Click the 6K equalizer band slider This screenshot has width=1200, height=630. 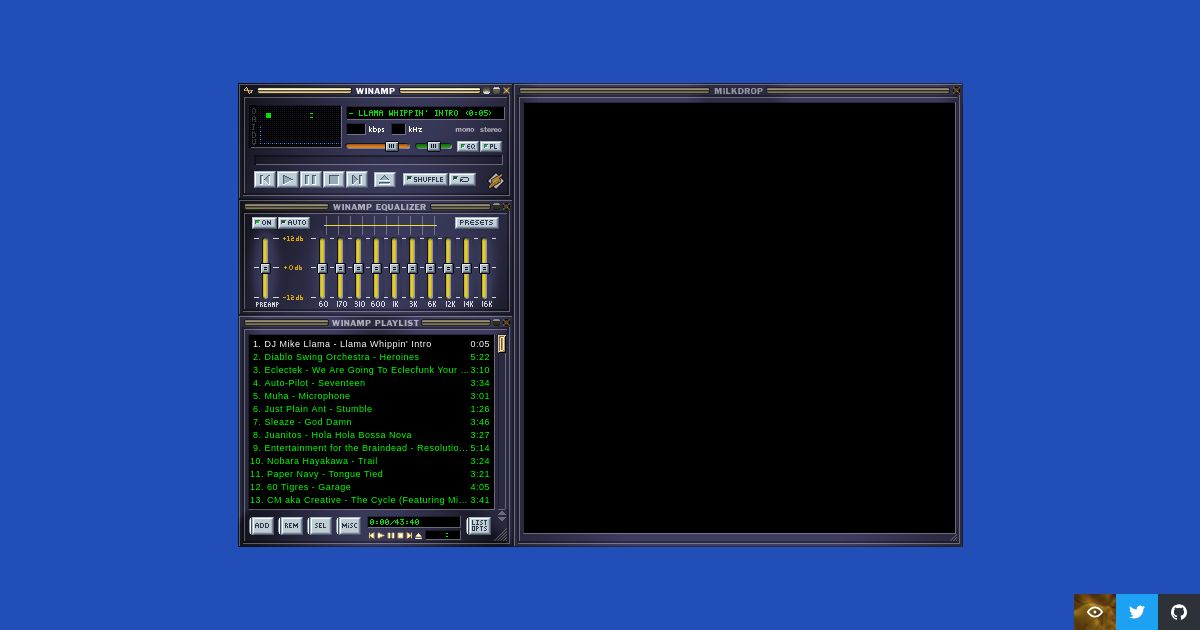click(x=430, y=268)
